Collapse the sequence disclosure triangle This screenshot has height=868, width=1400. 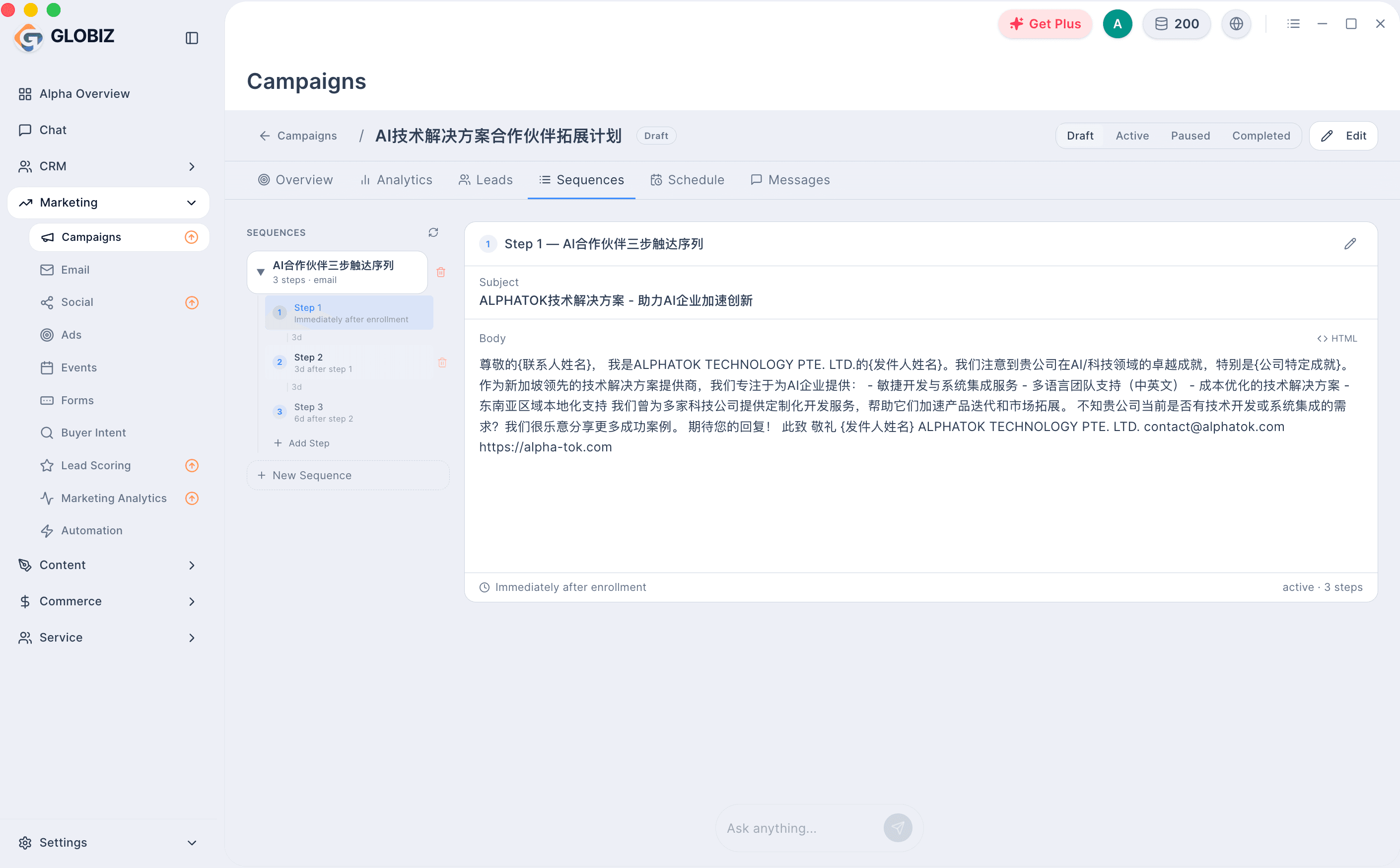tap(261, 272)
